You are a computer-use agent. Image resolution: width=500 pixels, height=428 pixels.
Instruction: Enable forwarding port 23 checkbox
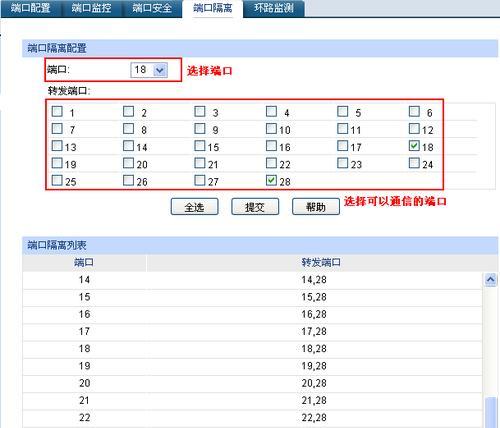343,163
